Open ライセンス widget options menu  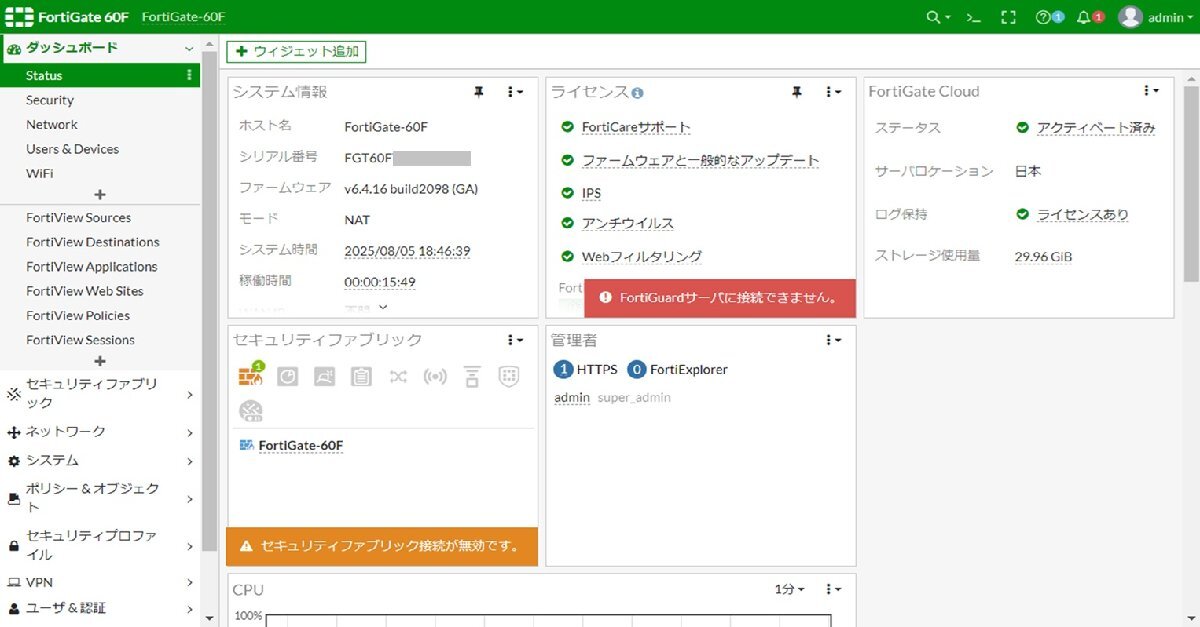click(833, 92)
